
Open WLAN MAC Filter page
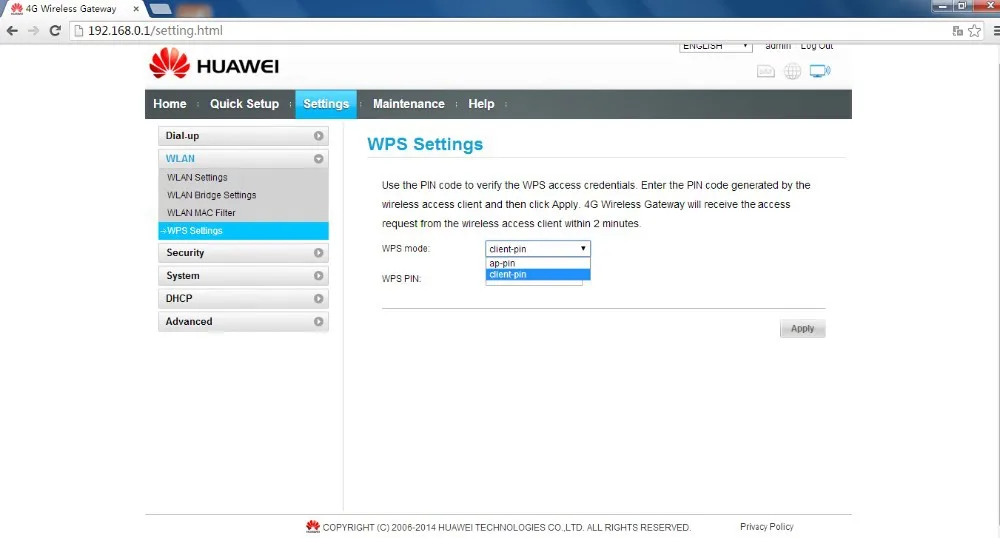tap(202, 213)
